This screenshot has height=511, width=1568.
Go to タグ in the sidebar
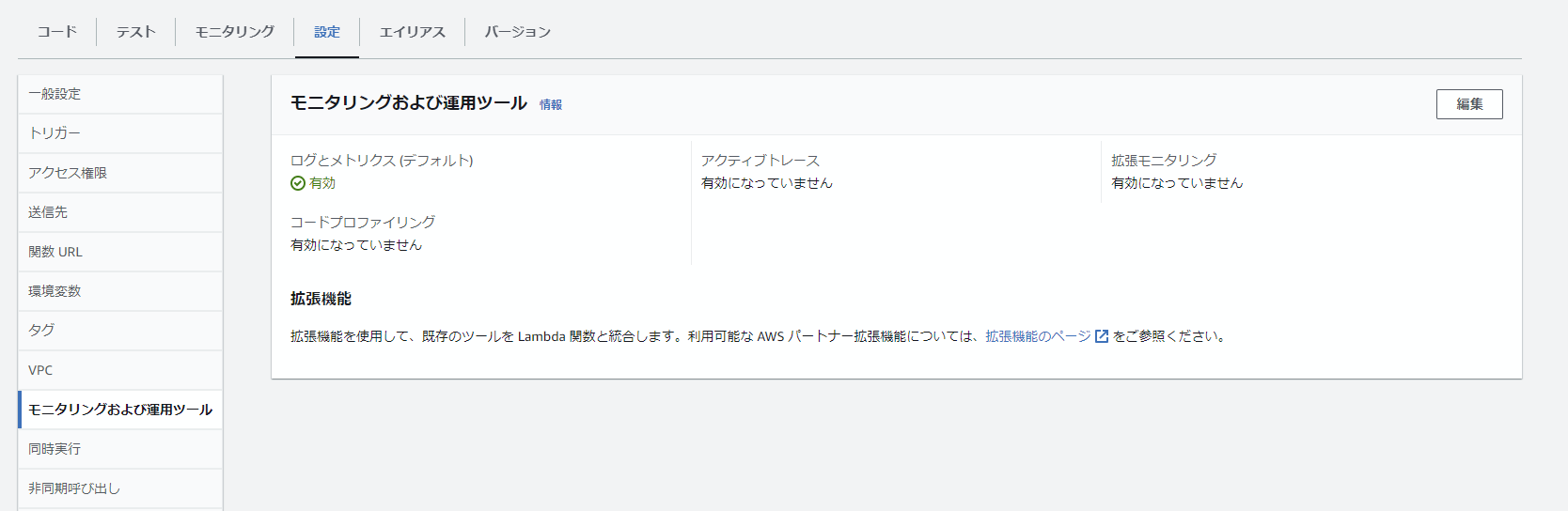point(120,331)
